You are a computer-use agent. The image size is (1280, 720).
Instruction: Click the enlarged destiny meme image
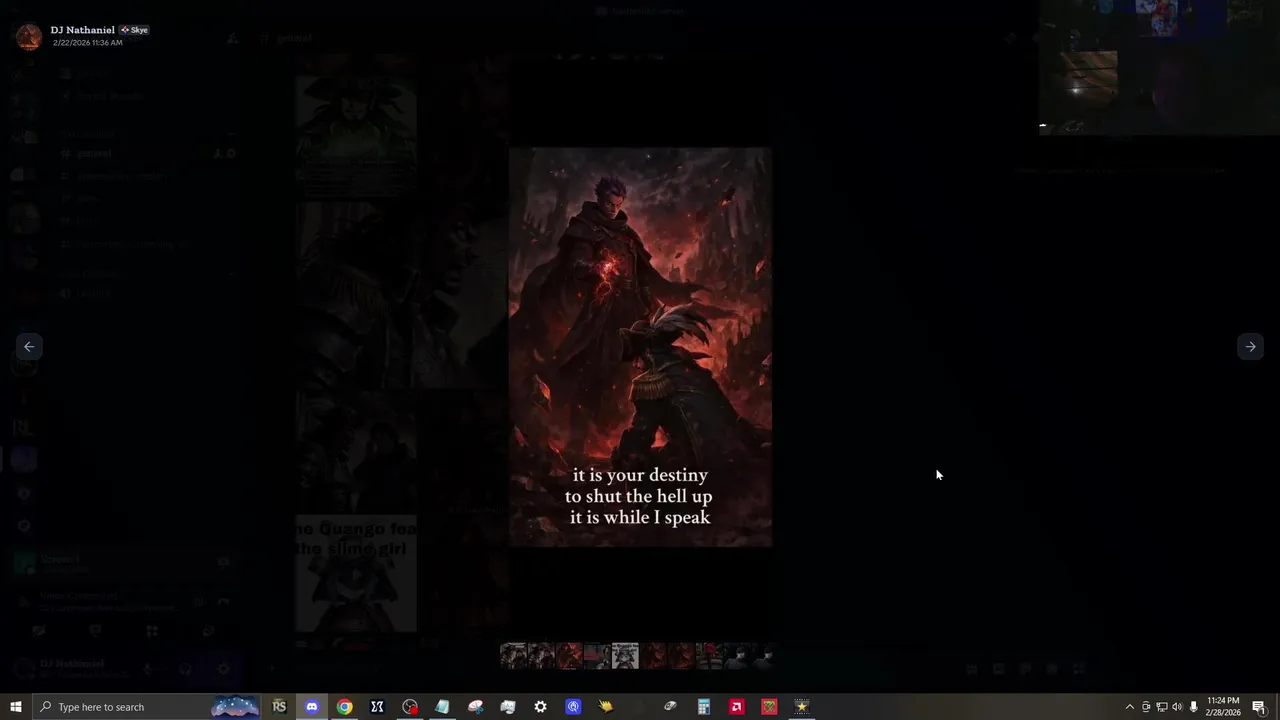click(640, 347)
